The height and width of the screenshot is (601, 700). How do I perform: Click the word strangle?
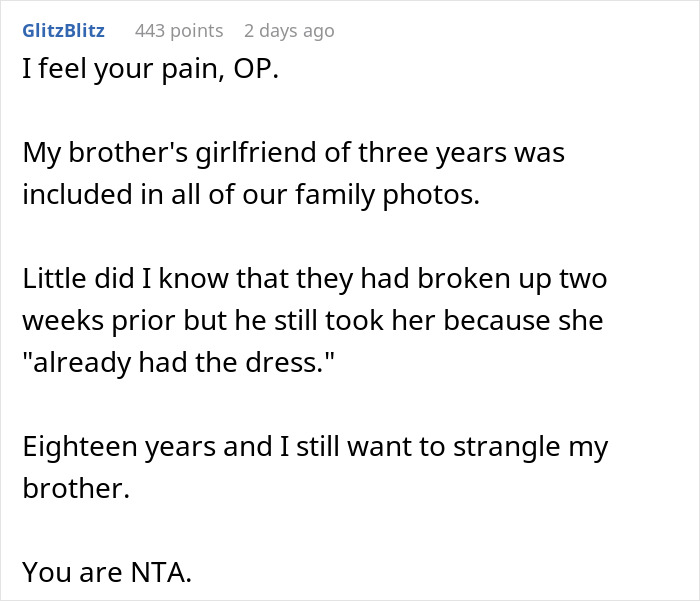(507, 447)
